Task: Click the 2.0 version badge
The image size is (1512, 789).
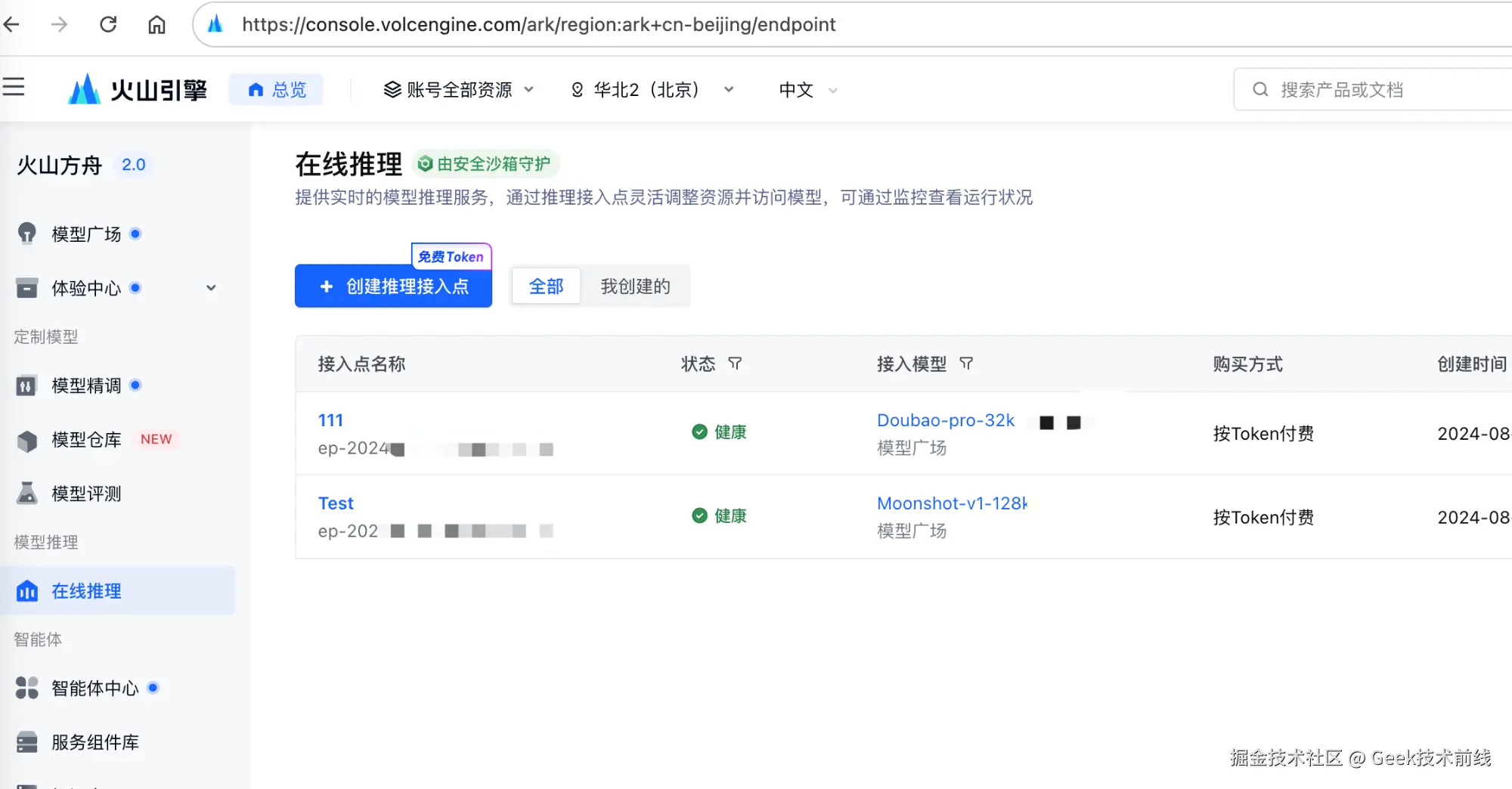Action: coord(134,165)
